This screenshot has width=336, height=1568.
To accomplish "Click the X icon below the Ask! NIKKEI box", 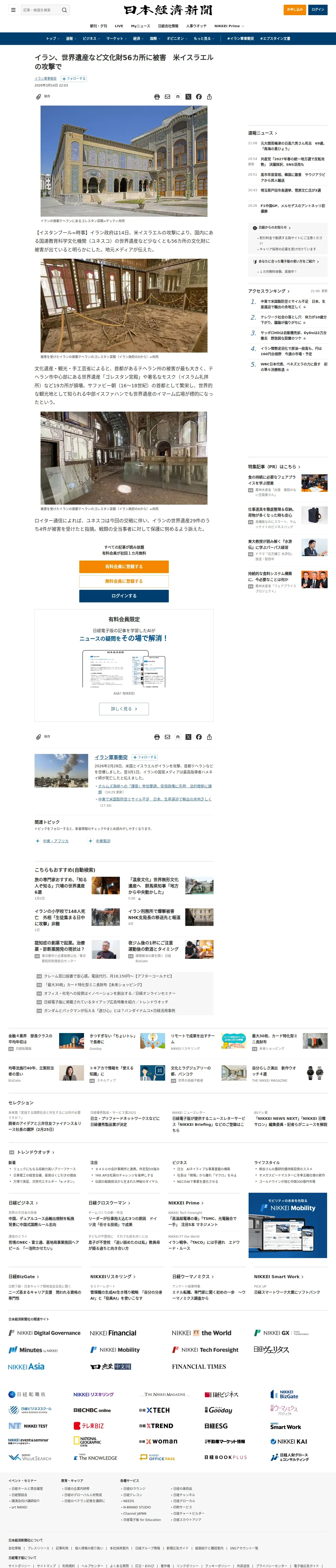I will click(188, 737).
